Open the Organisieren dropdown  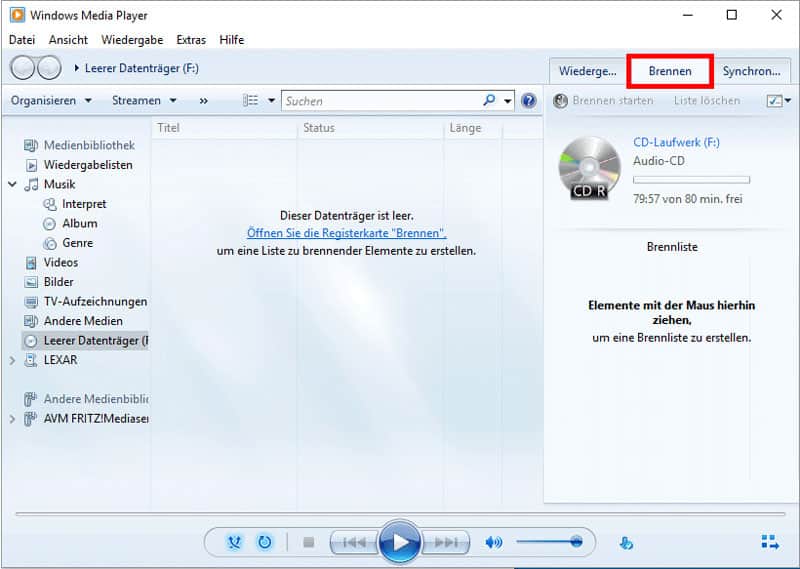pyautogui.click(x=52, y=101)
